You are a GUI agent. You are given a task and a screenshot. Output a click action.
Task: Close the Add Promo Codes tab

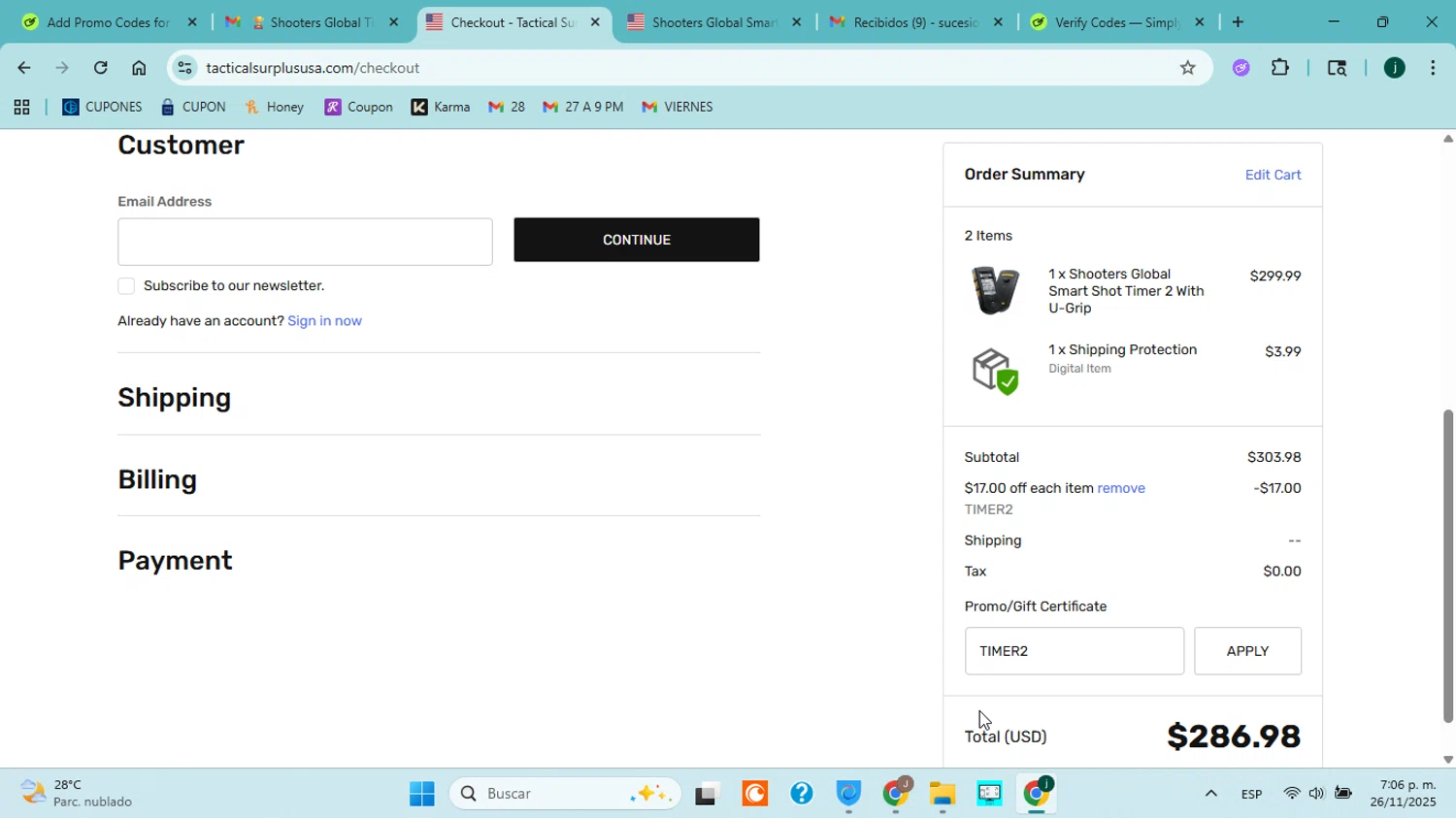(192, 22)
